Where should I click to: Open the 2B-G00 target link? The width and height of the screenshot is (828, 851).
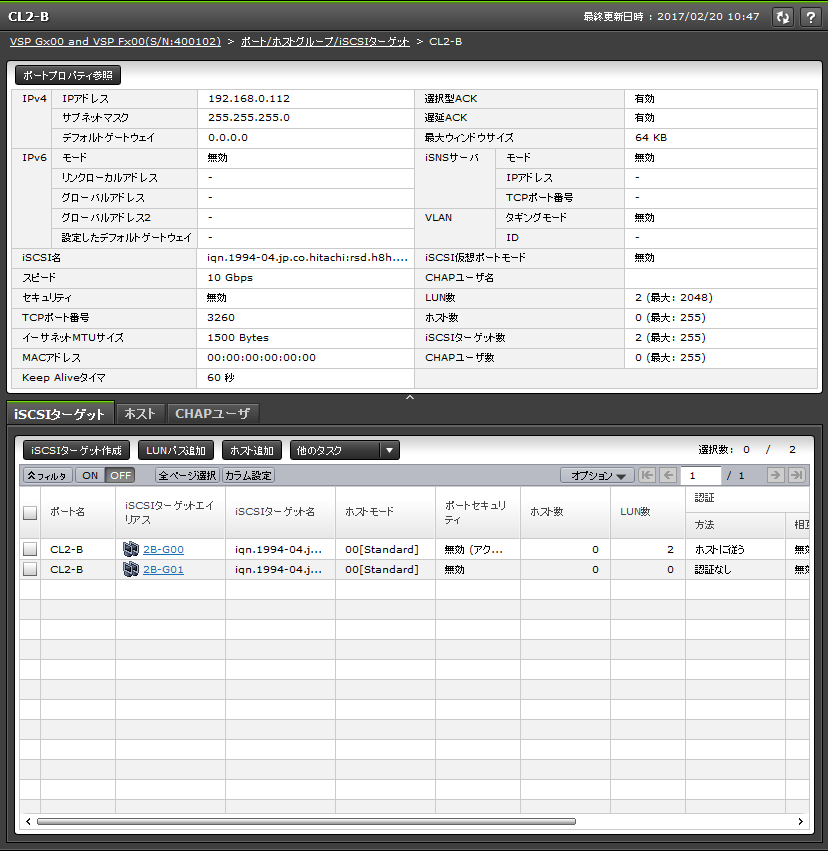(163, 549)
